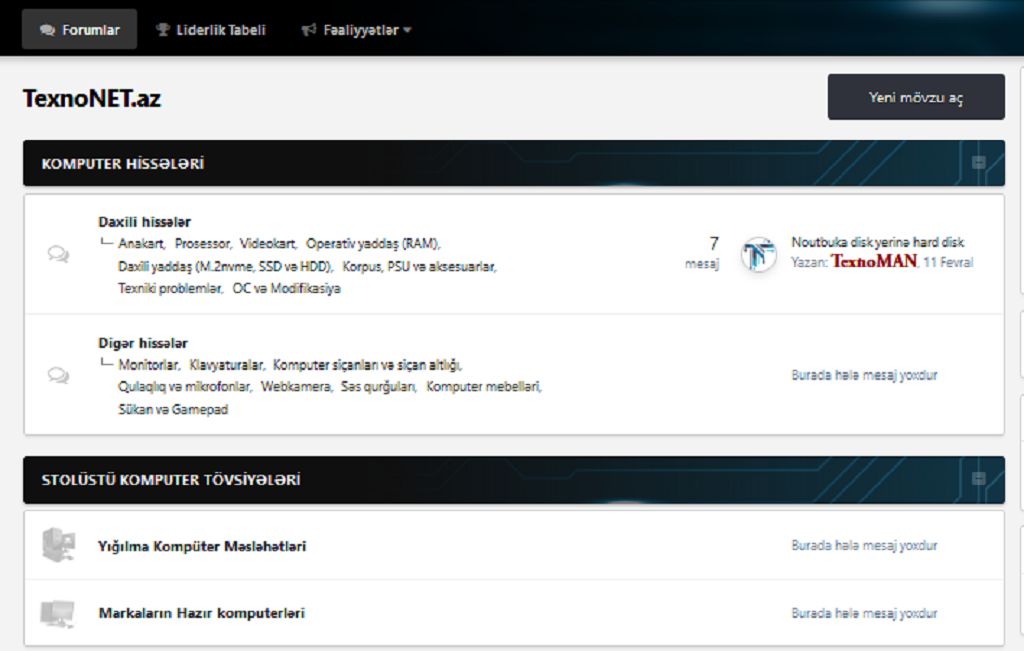The height and width of the screenshot is (651, 1024).
Task: Open the Liderlik Tabeli tab
Action: click(x=210, y=30)
